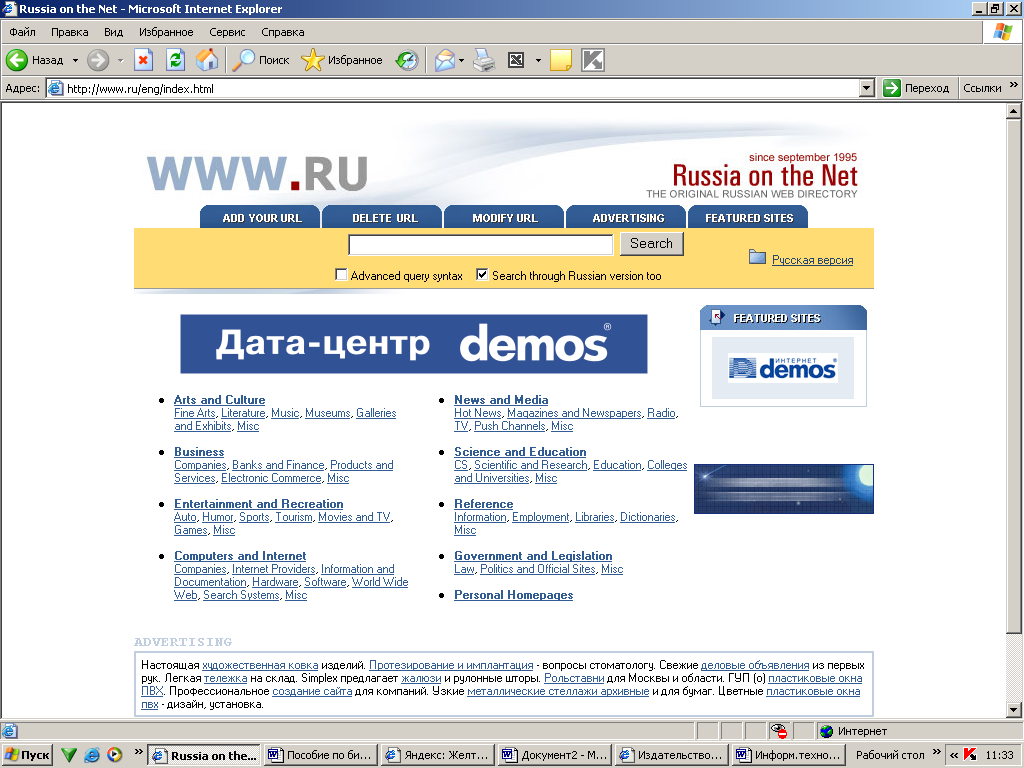Open the Вид menu
Screen dimensions: 1024x768
[x=113, y=32]
